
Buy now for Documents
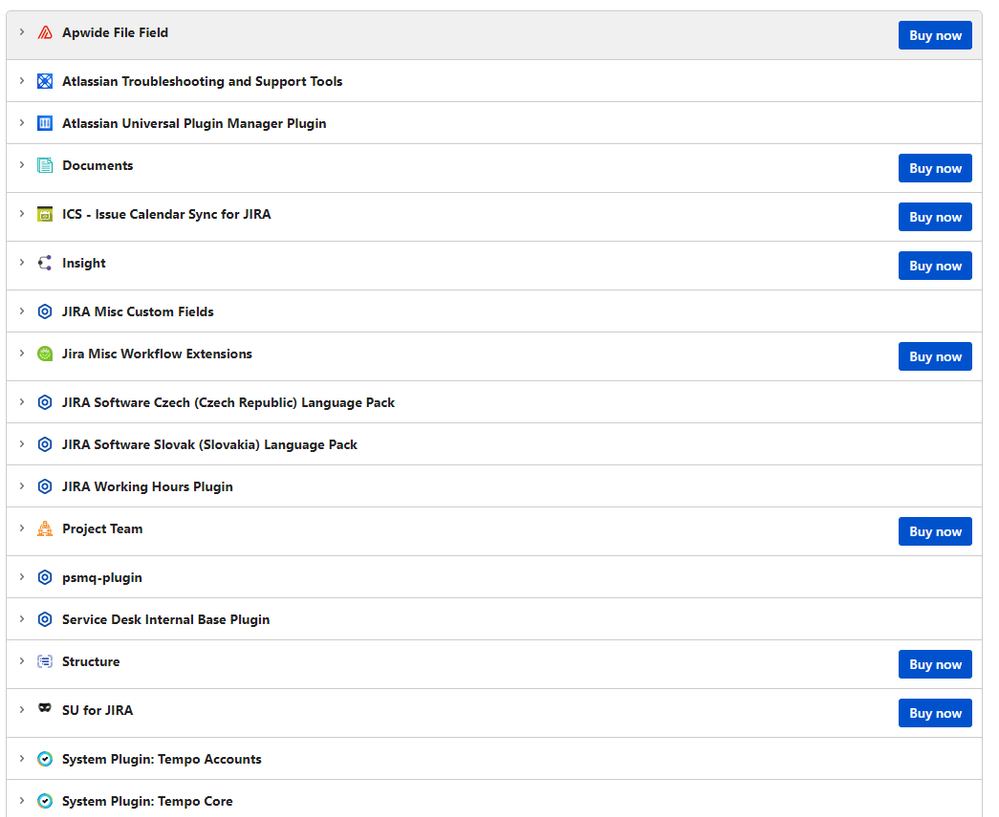coord(935,168)
